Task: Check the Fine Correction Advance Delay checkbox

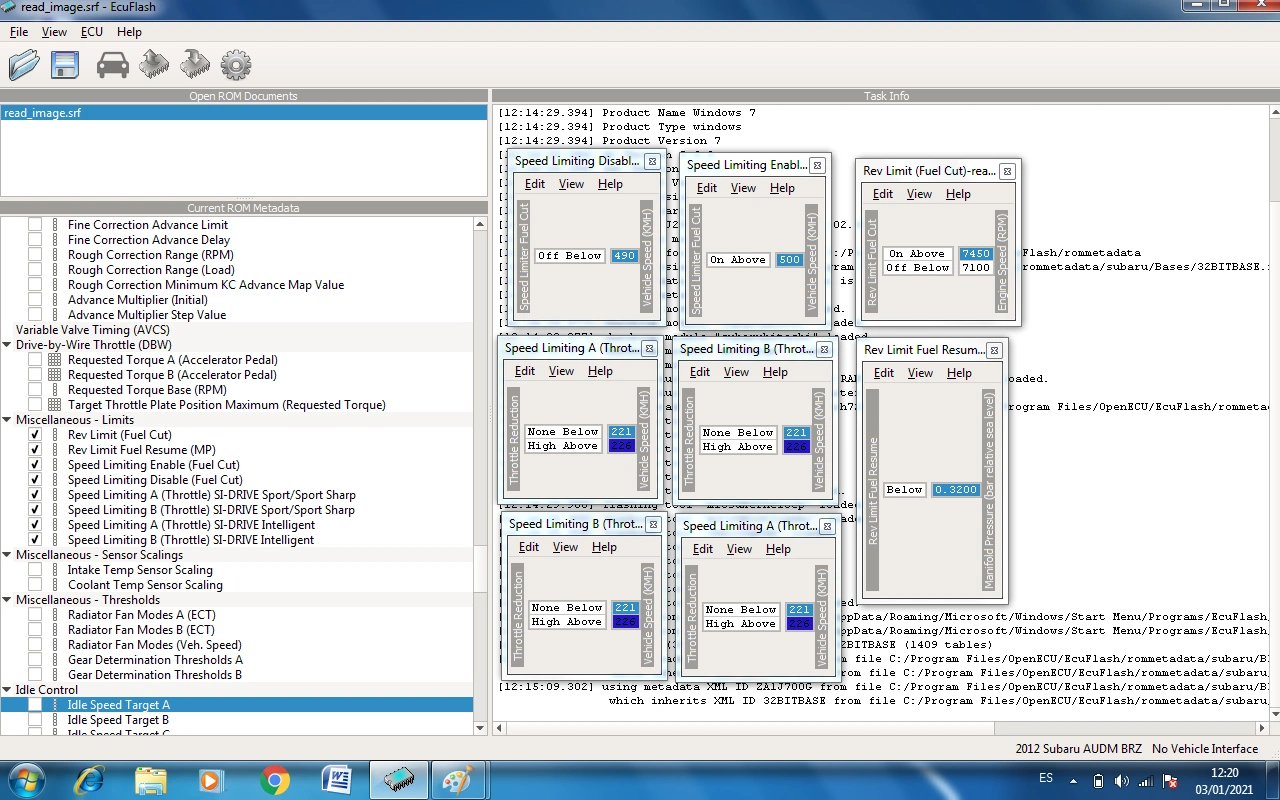Action: 35,240
